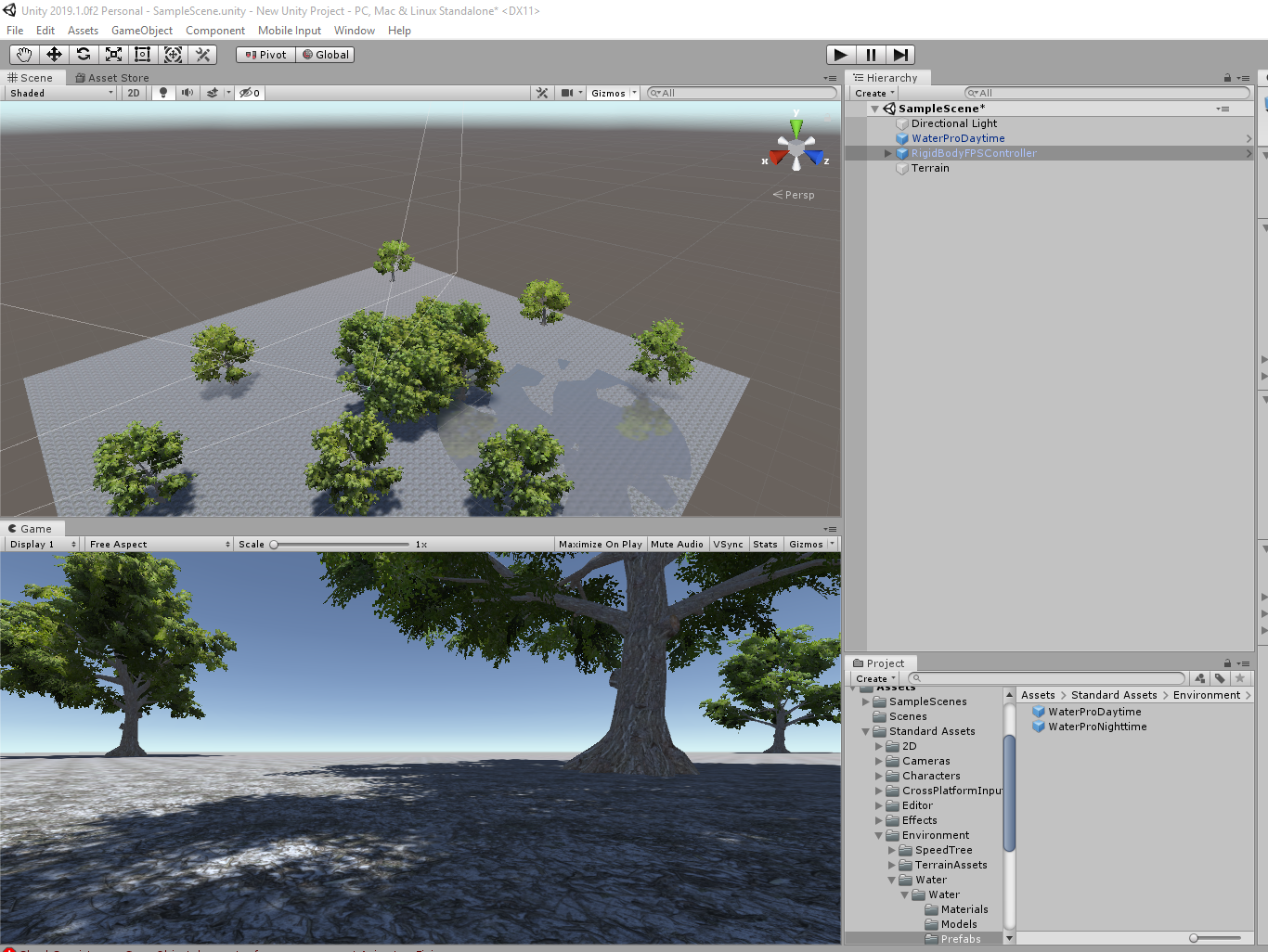Click the Step frame button
Image resolution: width=1268 pixels, height=952 pixels.
tap(900, 55)
